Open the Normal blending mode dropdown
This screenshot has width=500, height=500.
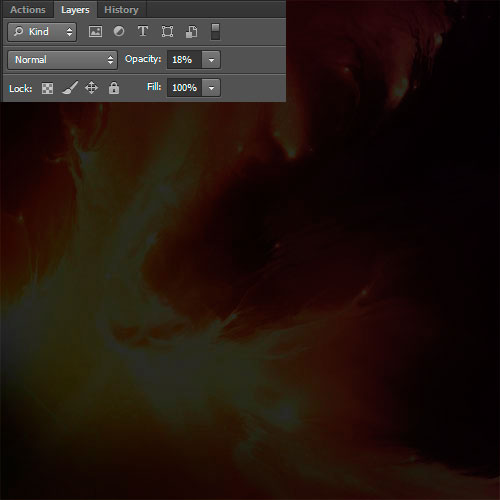pos(62,60)
